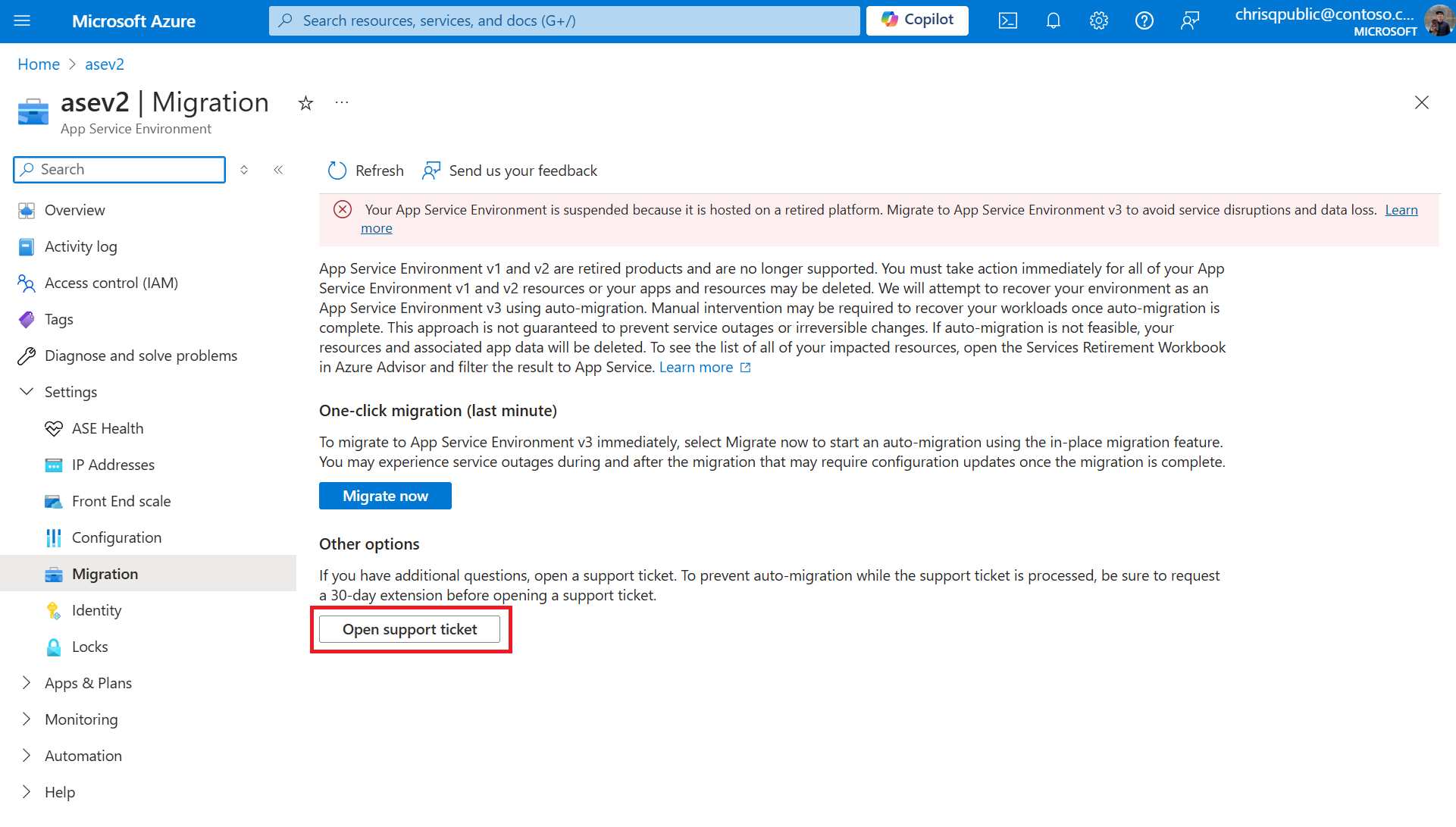1456x827 pixels.
Task: Select the Overview menu item
Action: click(74, 209)
